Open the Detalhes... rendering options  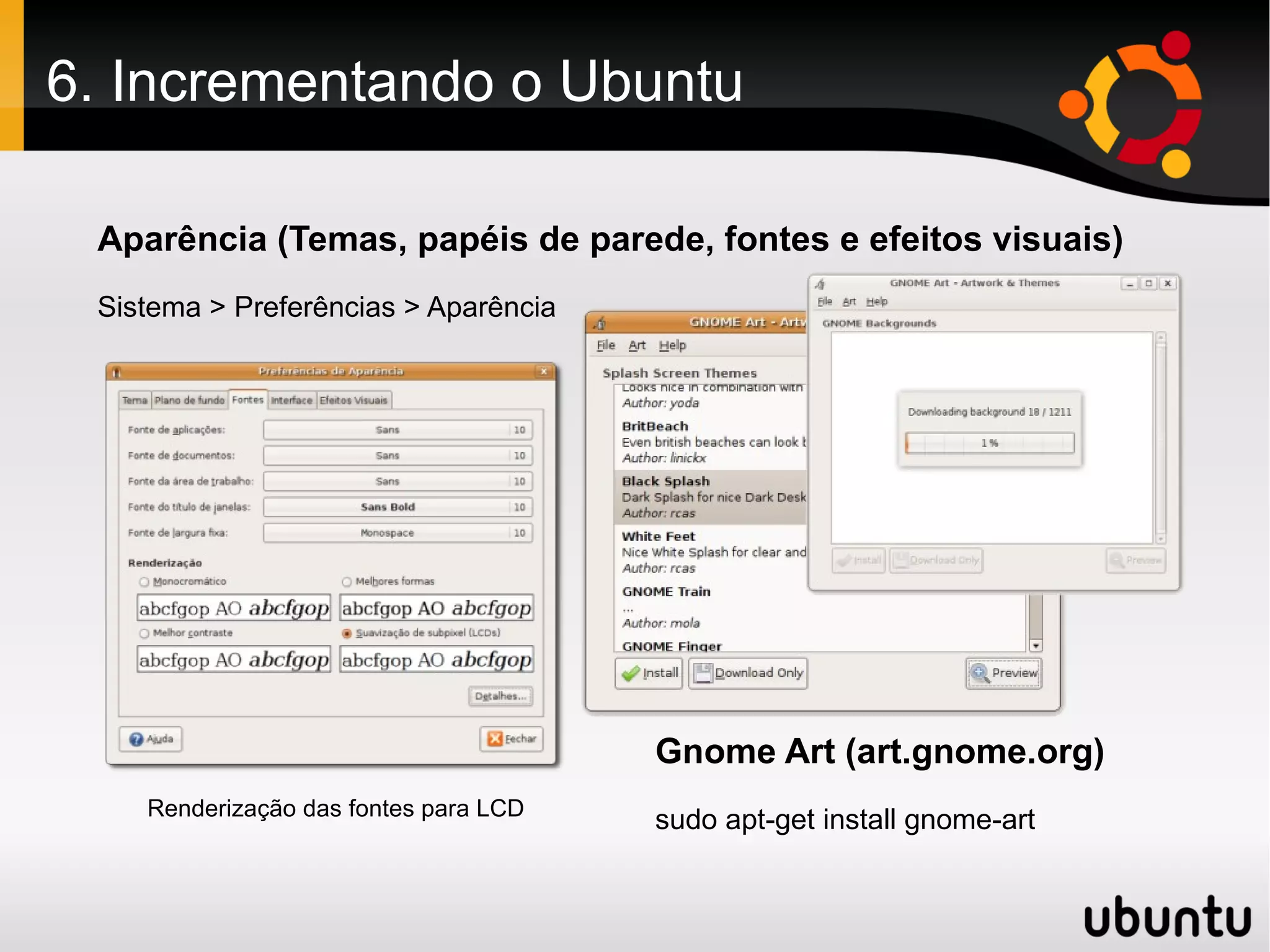click(x=500, y=696)
